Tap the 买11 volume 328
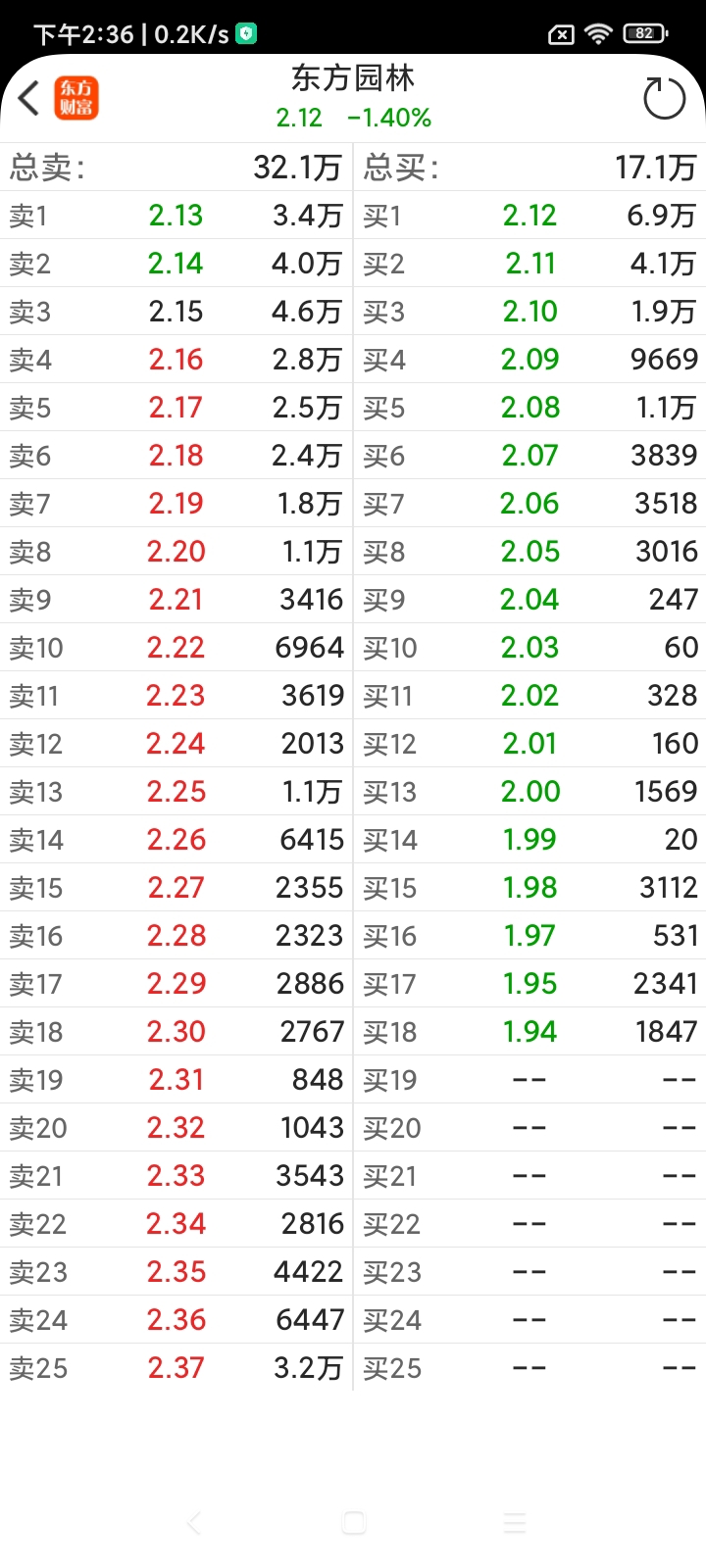This screenshot has height=1568, width=706. pos(673,696)
